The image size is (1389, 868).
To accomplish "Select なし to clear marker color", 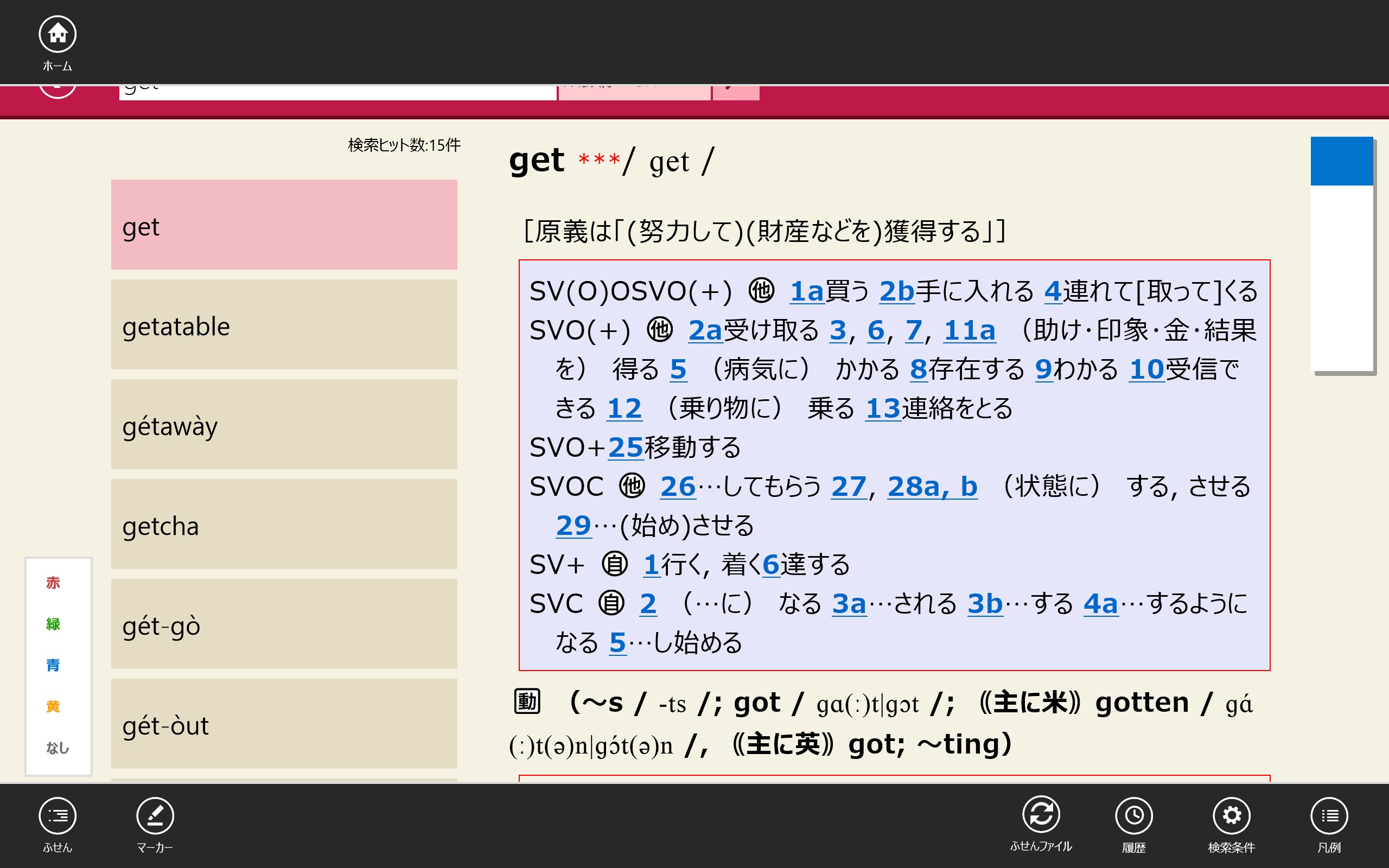I will (x=58, y=748).
